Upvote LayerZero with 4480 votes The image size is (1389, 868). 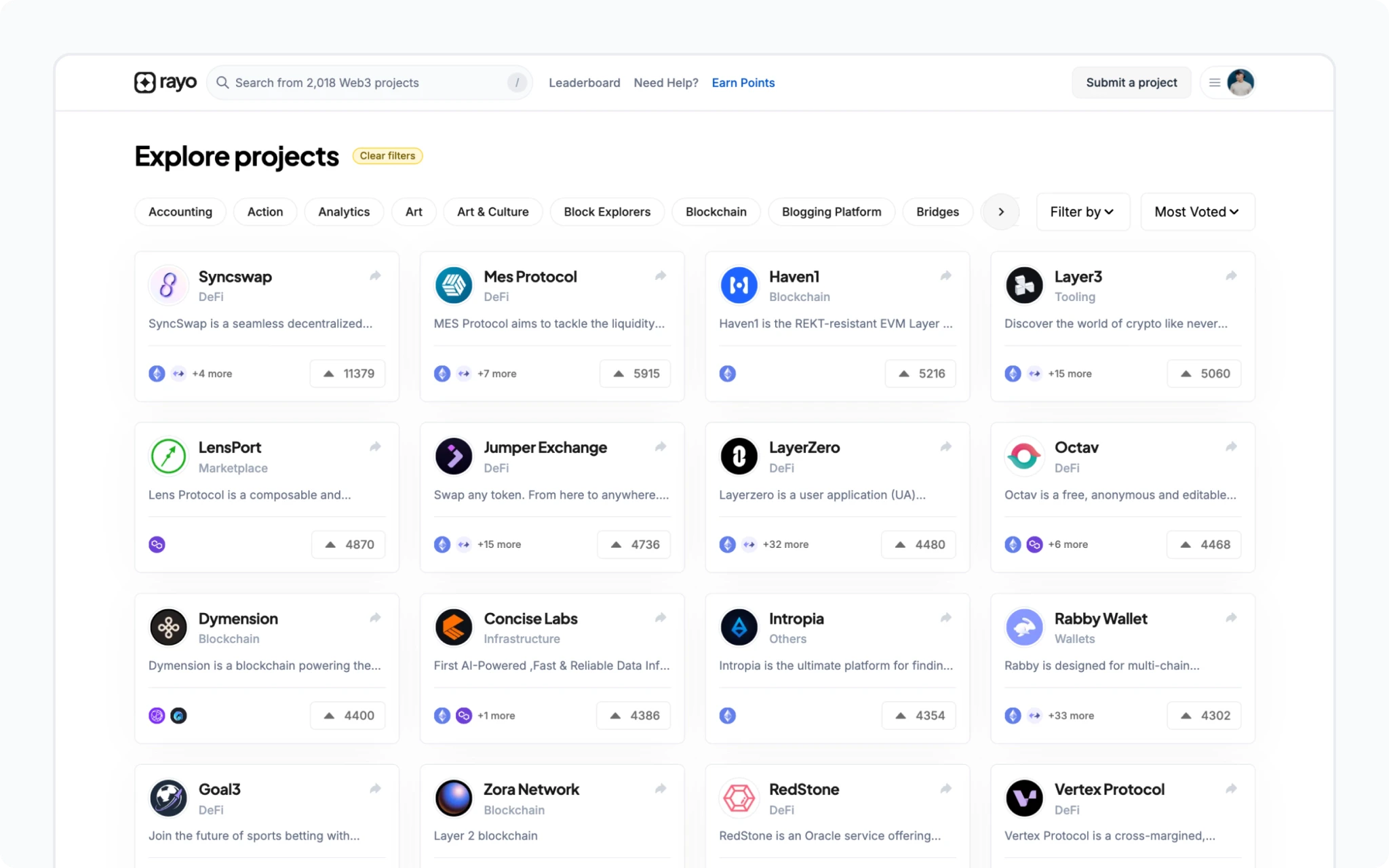pyautogui.click(x=919, y=545)
